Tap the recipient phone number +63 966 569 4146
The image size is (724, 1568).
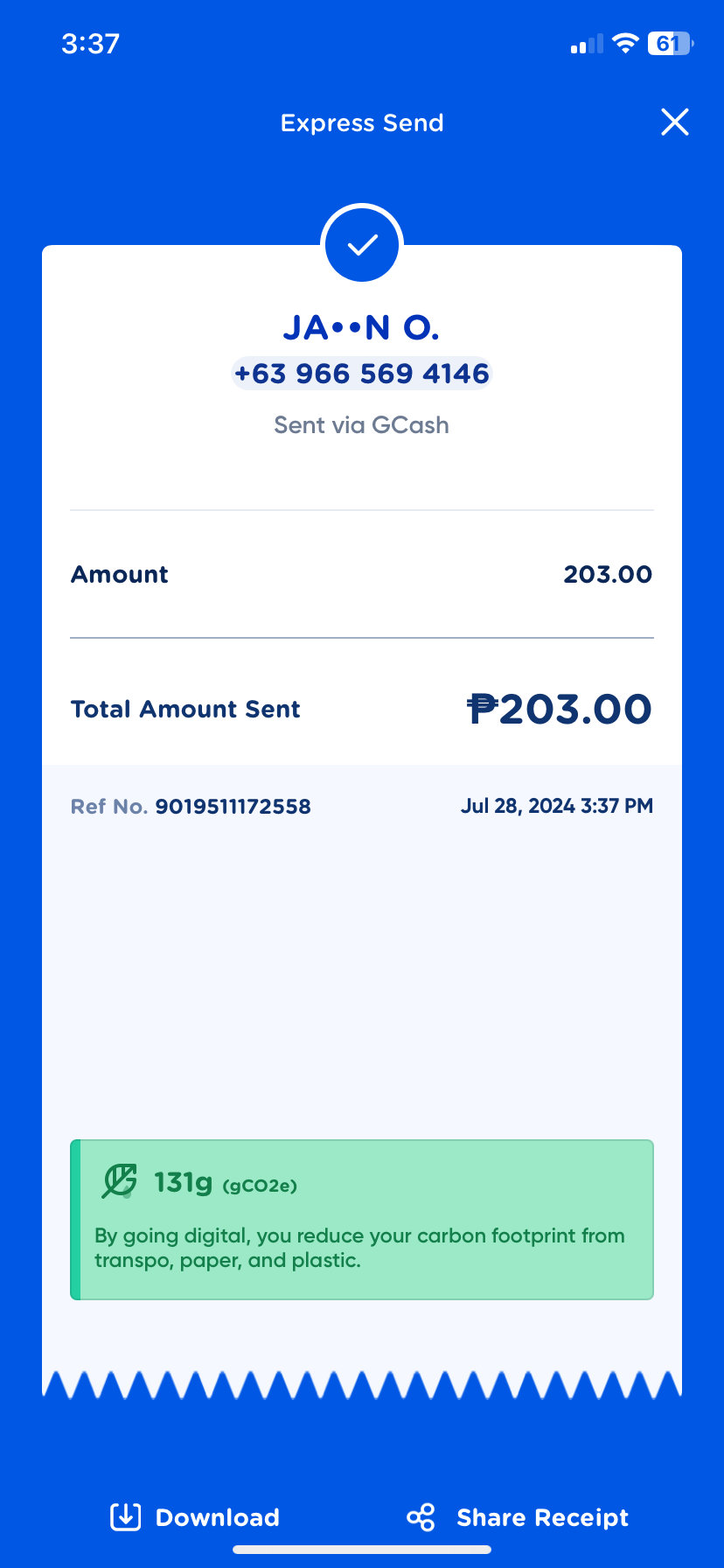362,374
